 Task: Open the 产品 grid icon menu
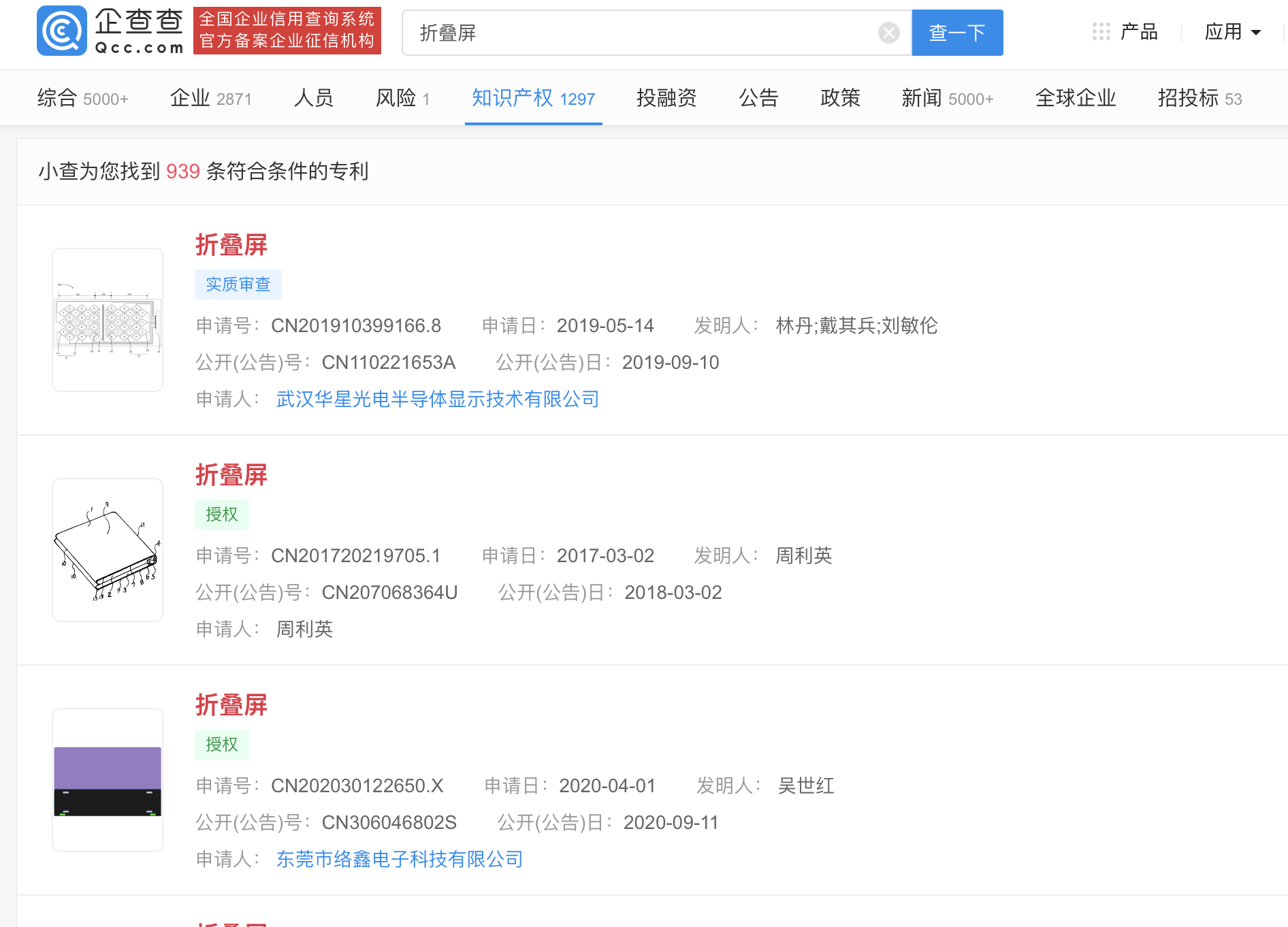click(1101, 31)
